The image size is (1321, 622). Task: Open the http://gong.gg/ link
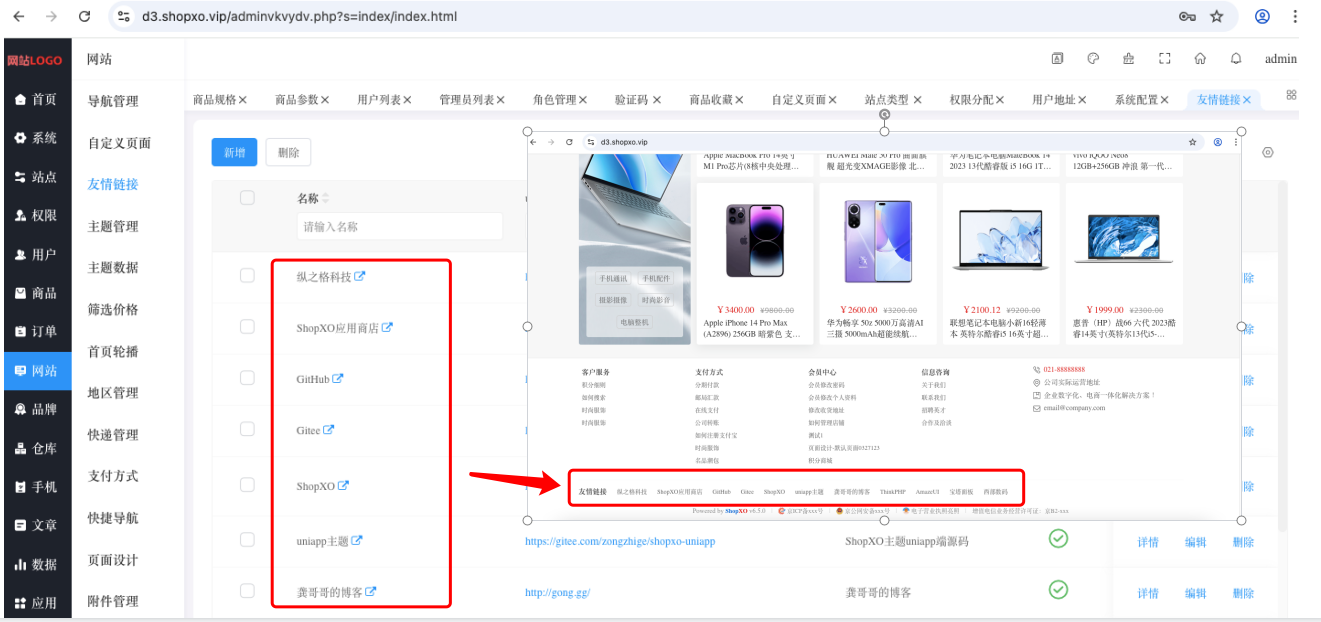coord(558,592)
